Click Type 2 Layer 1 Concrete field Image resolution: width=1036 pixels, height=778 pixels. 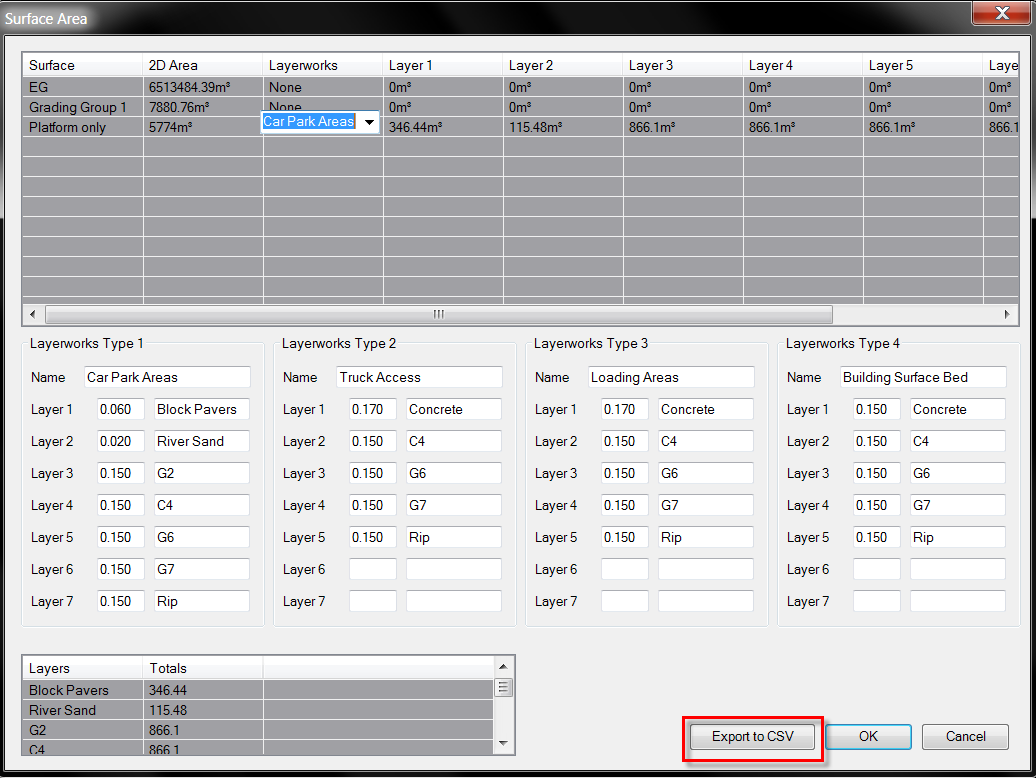tap(454, 409)
